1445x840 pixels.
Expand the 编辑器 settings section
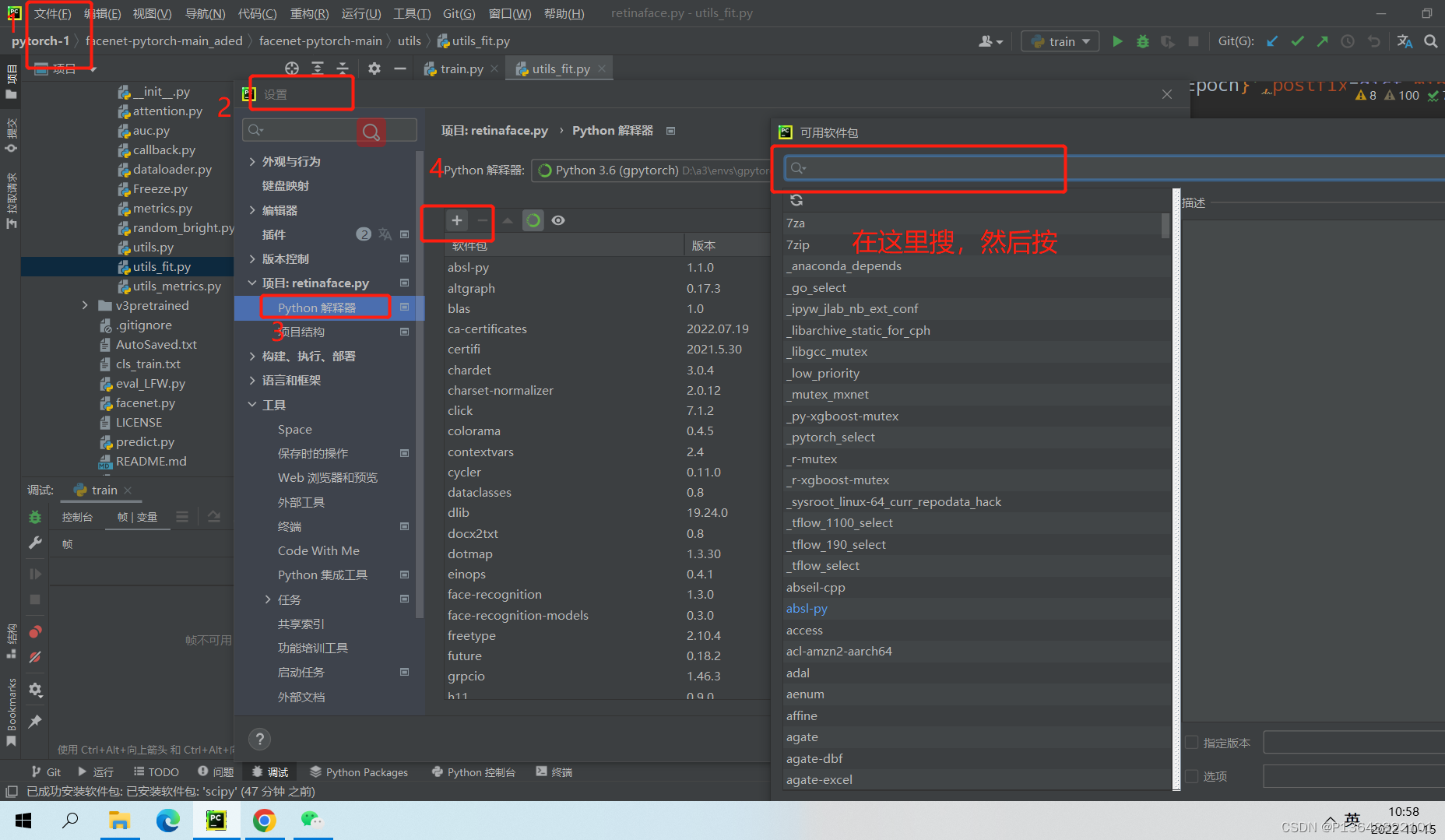click(252, 210)
